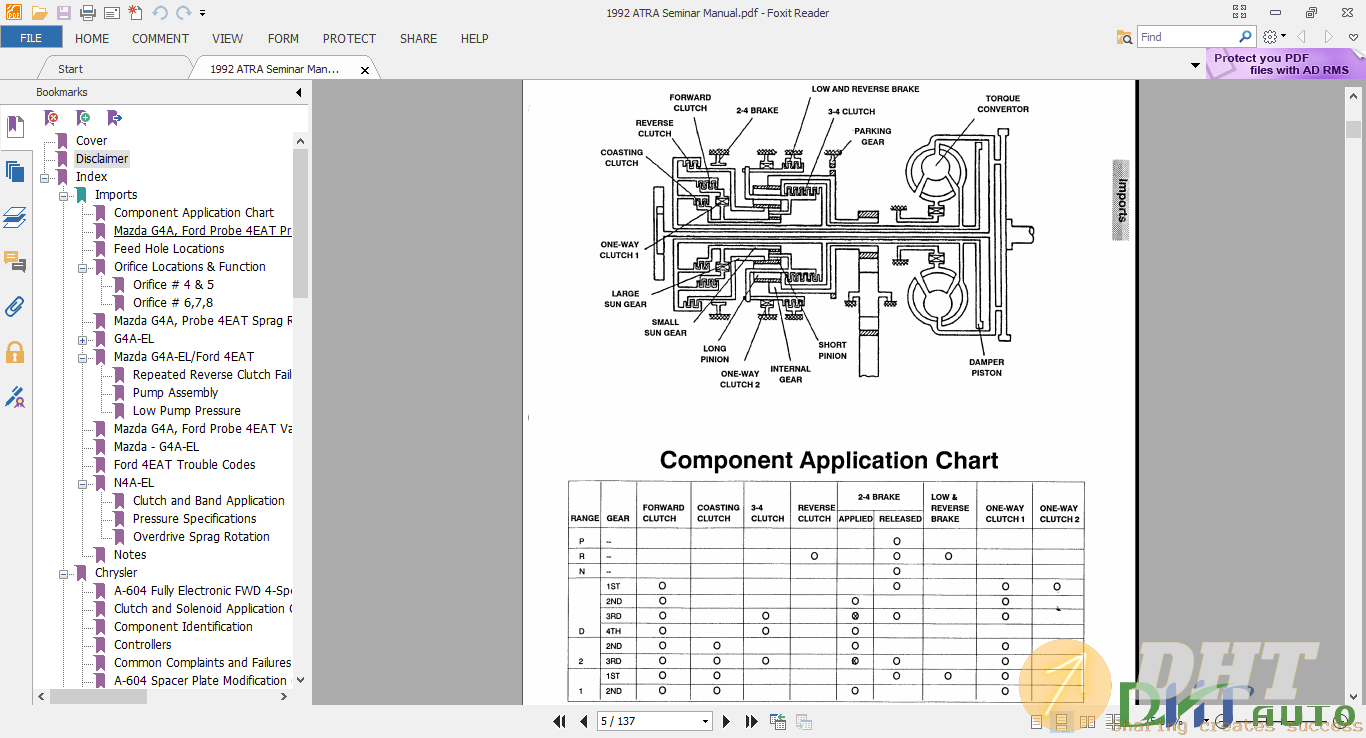Open the document tab list dropdown arrow
This screenshot has height=738, width=1366.
[1195, 66]
